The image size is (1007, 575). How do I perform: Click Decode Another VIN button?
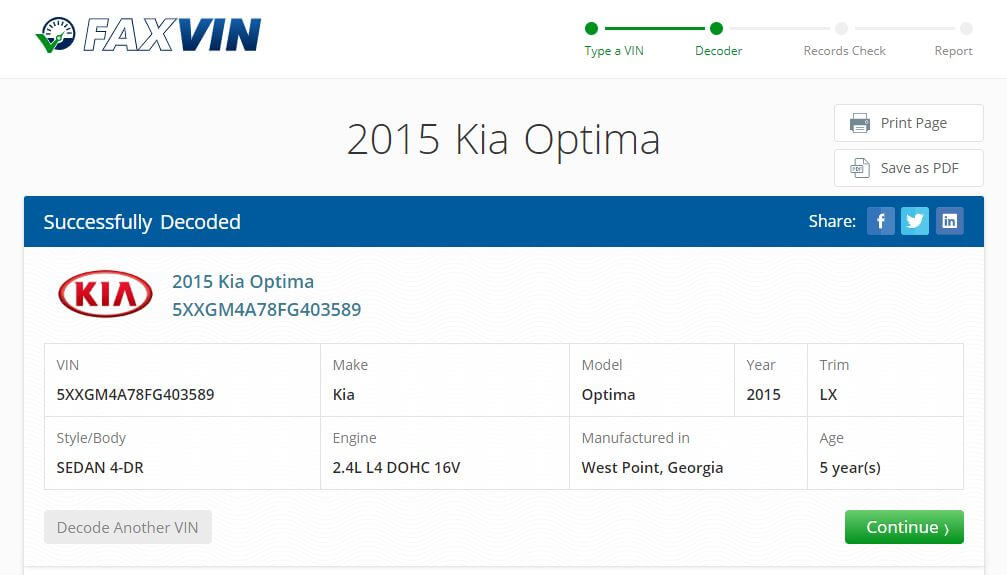tap(128, 527)
